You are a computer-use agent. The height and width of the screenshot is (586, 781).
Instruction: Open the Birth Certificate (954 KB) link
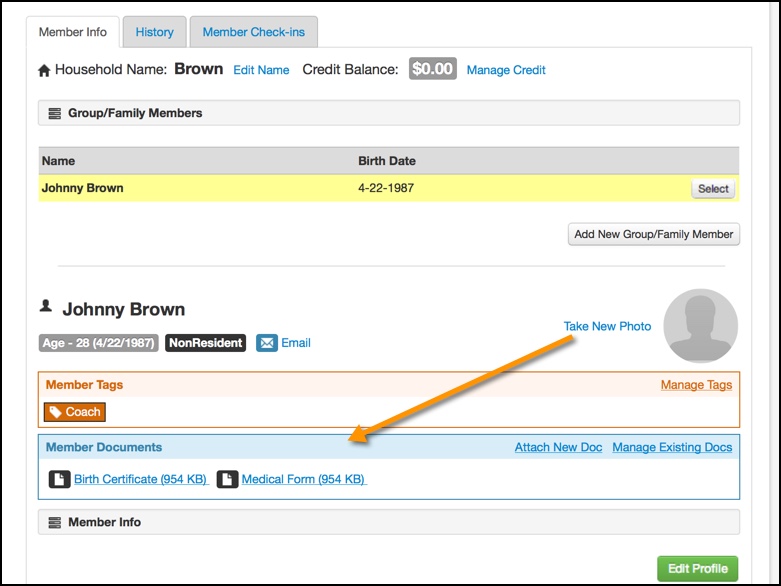click(140, 479)
